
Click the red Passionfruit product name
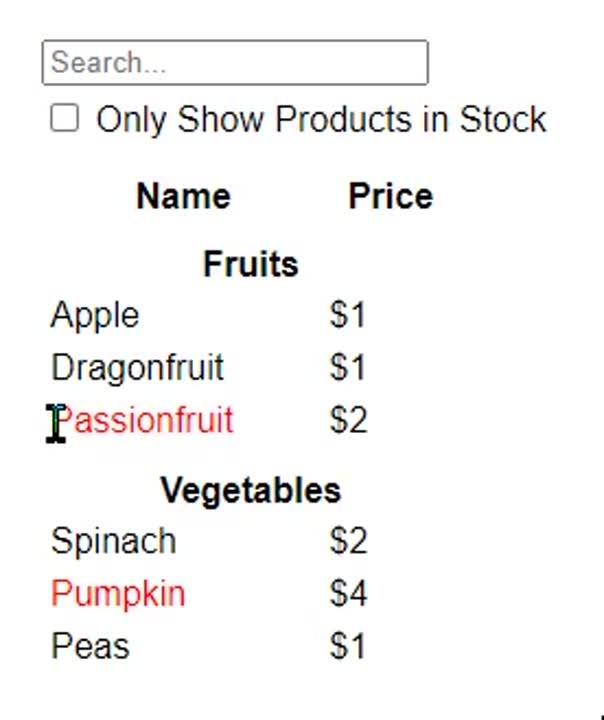(143, 420)
